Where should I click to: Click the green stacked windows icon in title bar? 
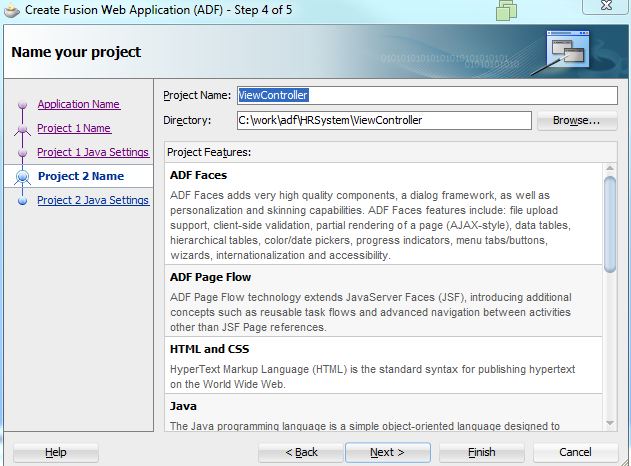(507, 10)
